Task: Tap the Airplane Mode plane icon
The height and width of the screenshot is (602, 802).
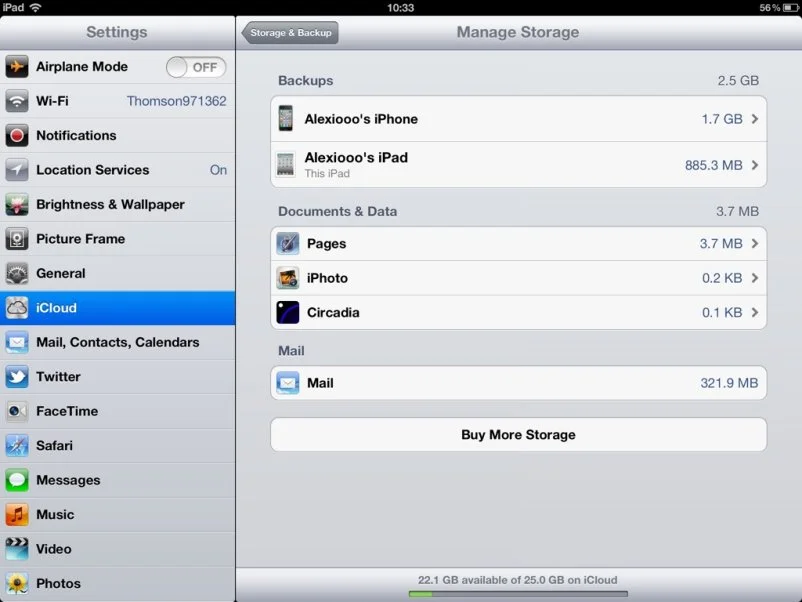Action: tap(17, 66)
